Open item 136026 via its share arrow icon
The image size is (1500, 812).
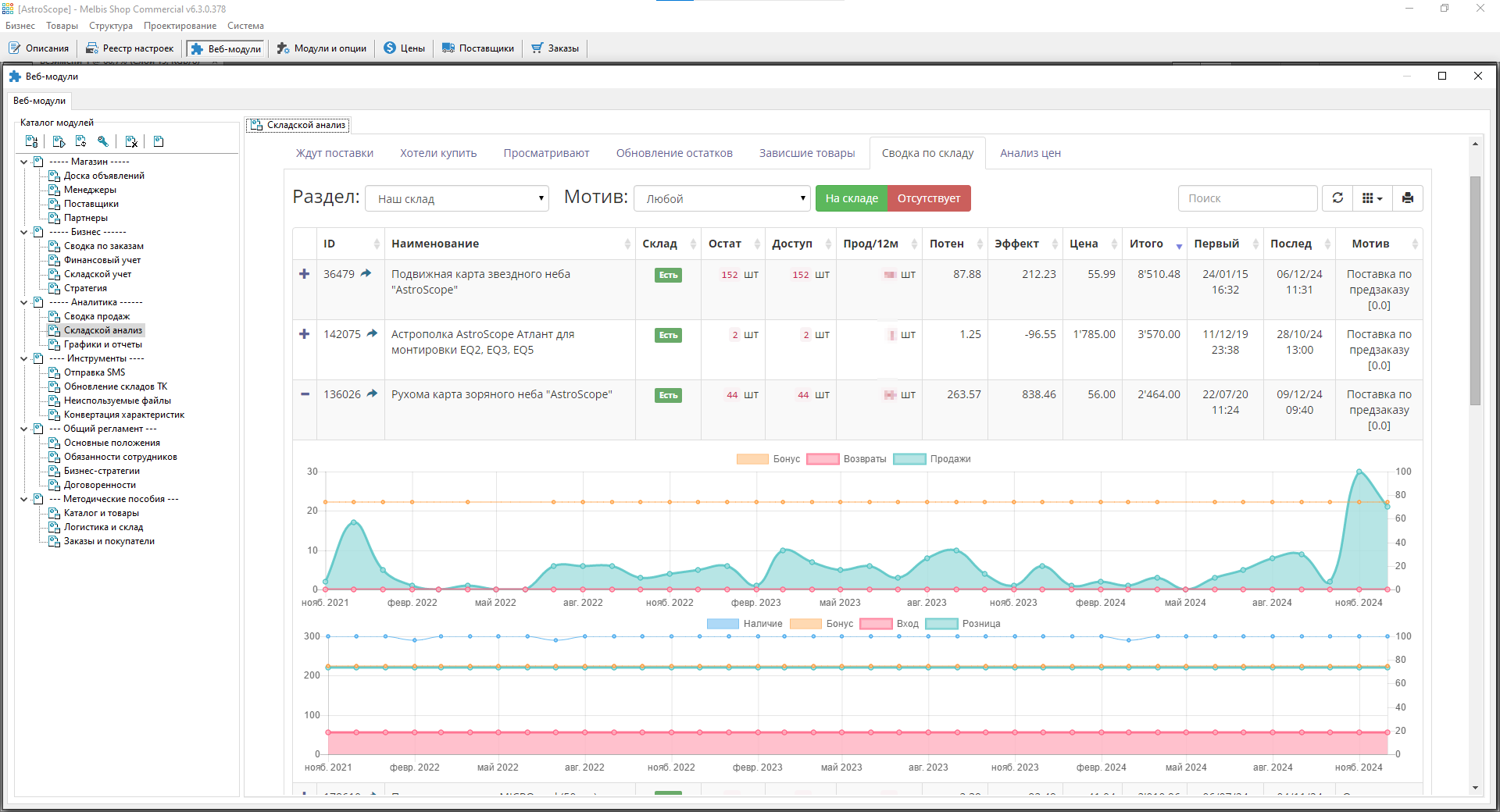pyautogui.click(x=372, y=394)
